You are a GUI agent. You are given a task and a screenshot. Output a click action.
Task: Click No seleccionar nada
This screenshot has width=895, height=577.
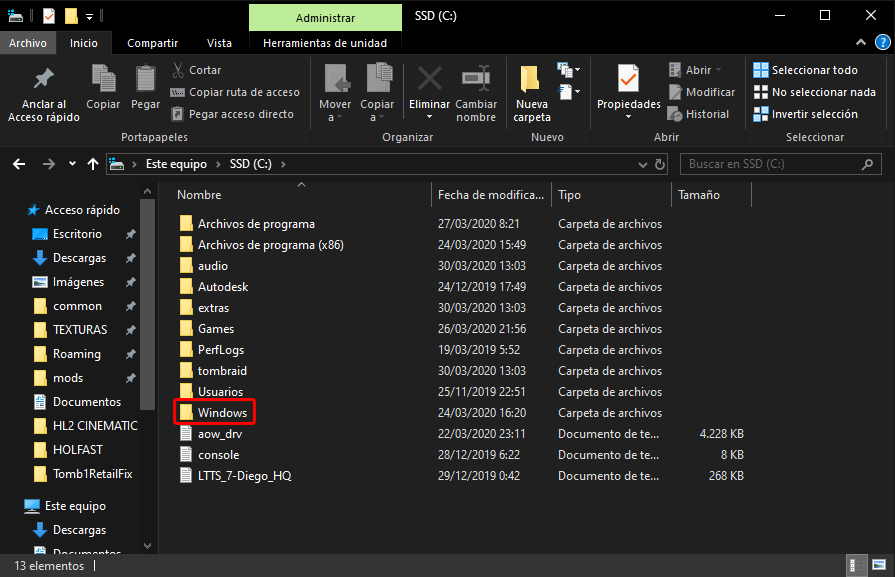point(814,92)
